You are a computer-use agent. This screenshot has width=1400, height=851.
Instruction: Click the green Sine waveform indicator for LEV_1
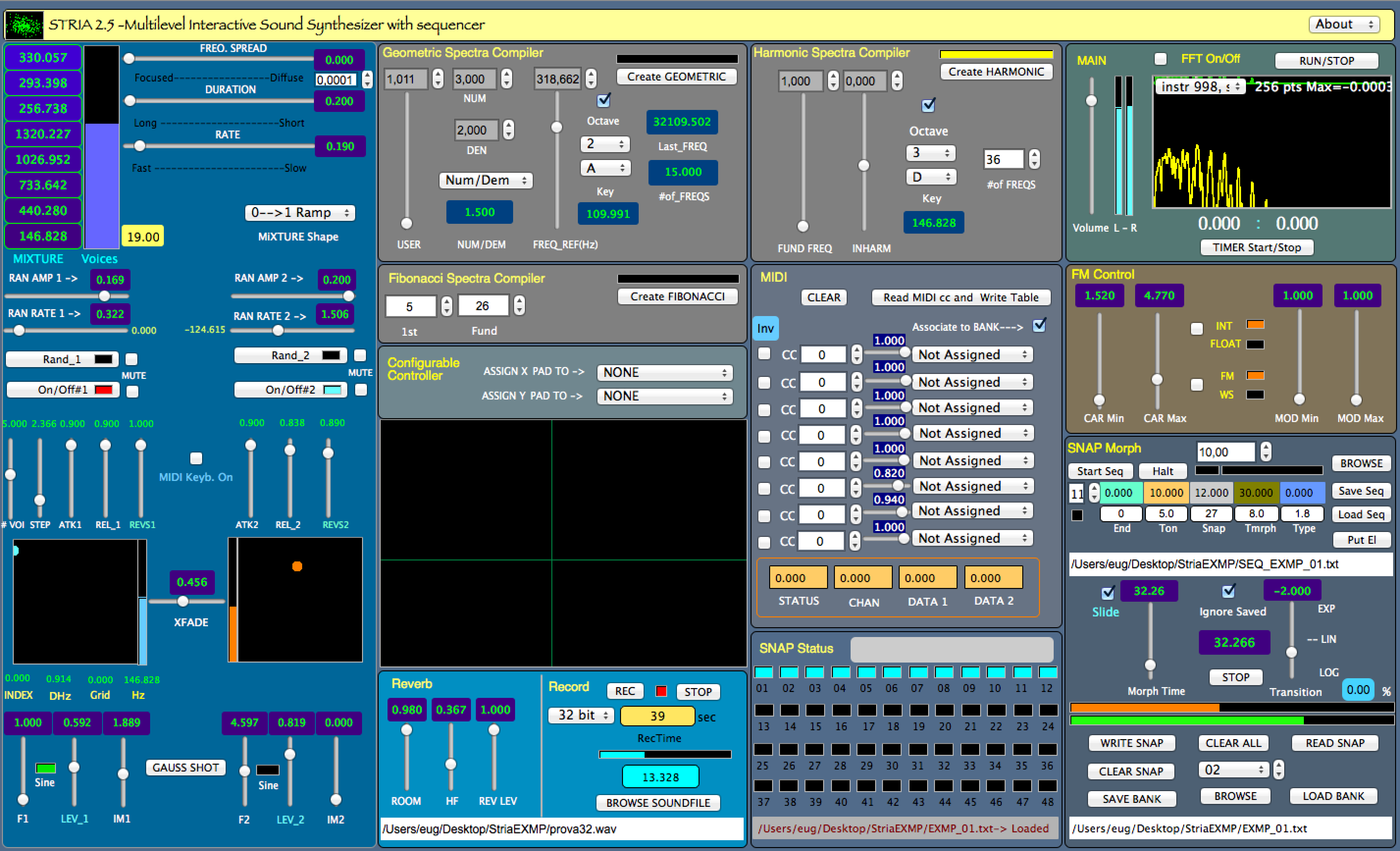pyautogui.click(x=46, y=768)
